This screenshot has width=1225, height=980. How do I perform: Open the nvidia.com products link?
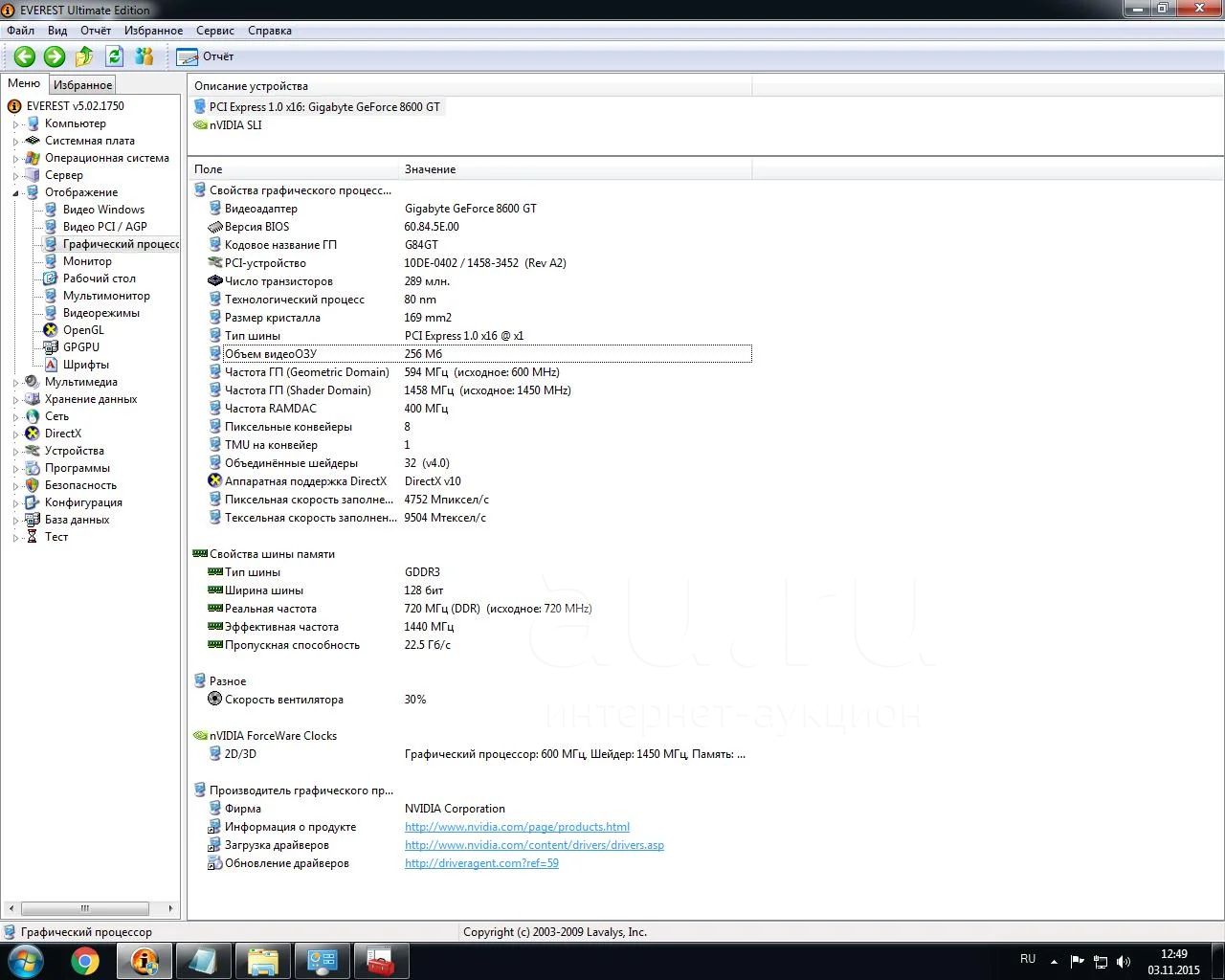click(x=517, y=827)
